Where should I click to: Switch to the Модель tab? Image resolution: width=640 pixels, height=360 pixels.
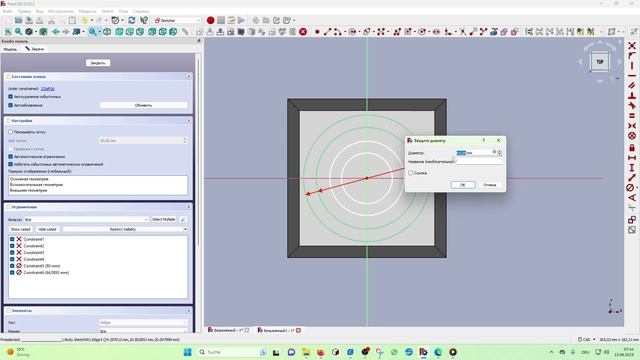coord(10,49)
